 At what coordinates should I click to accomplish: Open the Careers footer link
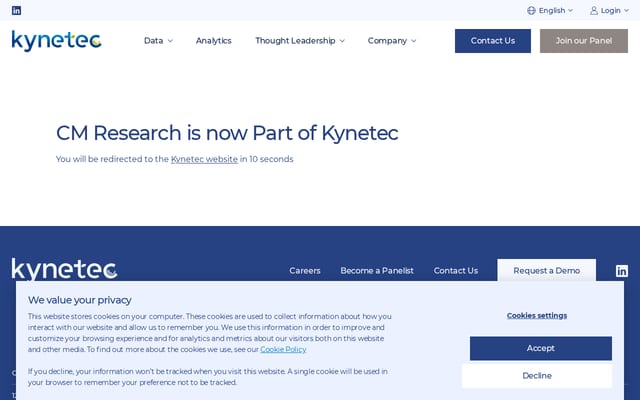[305, 271]
